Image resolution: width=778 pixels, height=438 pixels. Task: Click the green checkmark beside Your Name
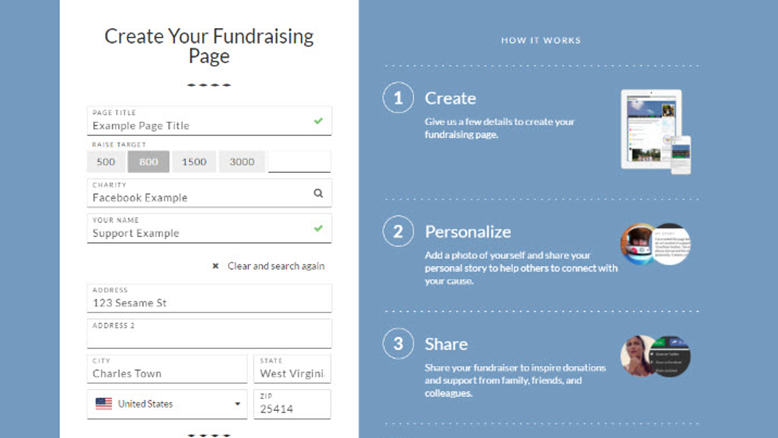click(318, 228)
